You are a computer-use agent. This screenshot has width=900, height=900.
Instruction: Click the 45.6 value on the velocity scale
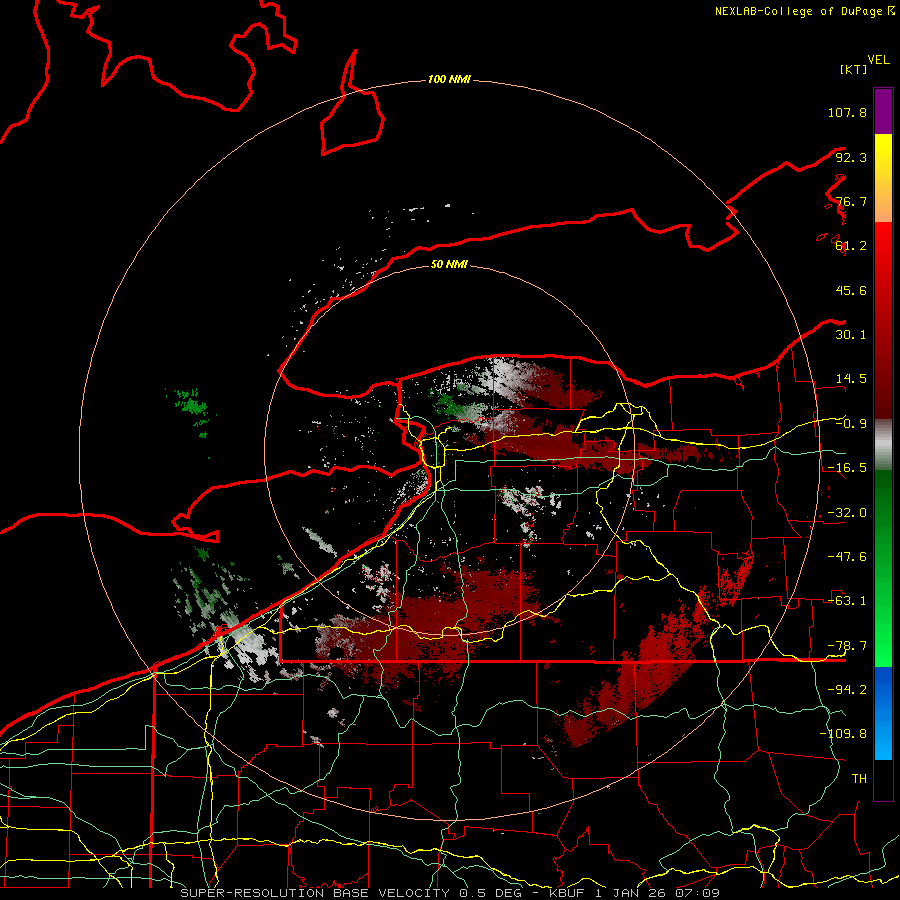tap(851, 290)
